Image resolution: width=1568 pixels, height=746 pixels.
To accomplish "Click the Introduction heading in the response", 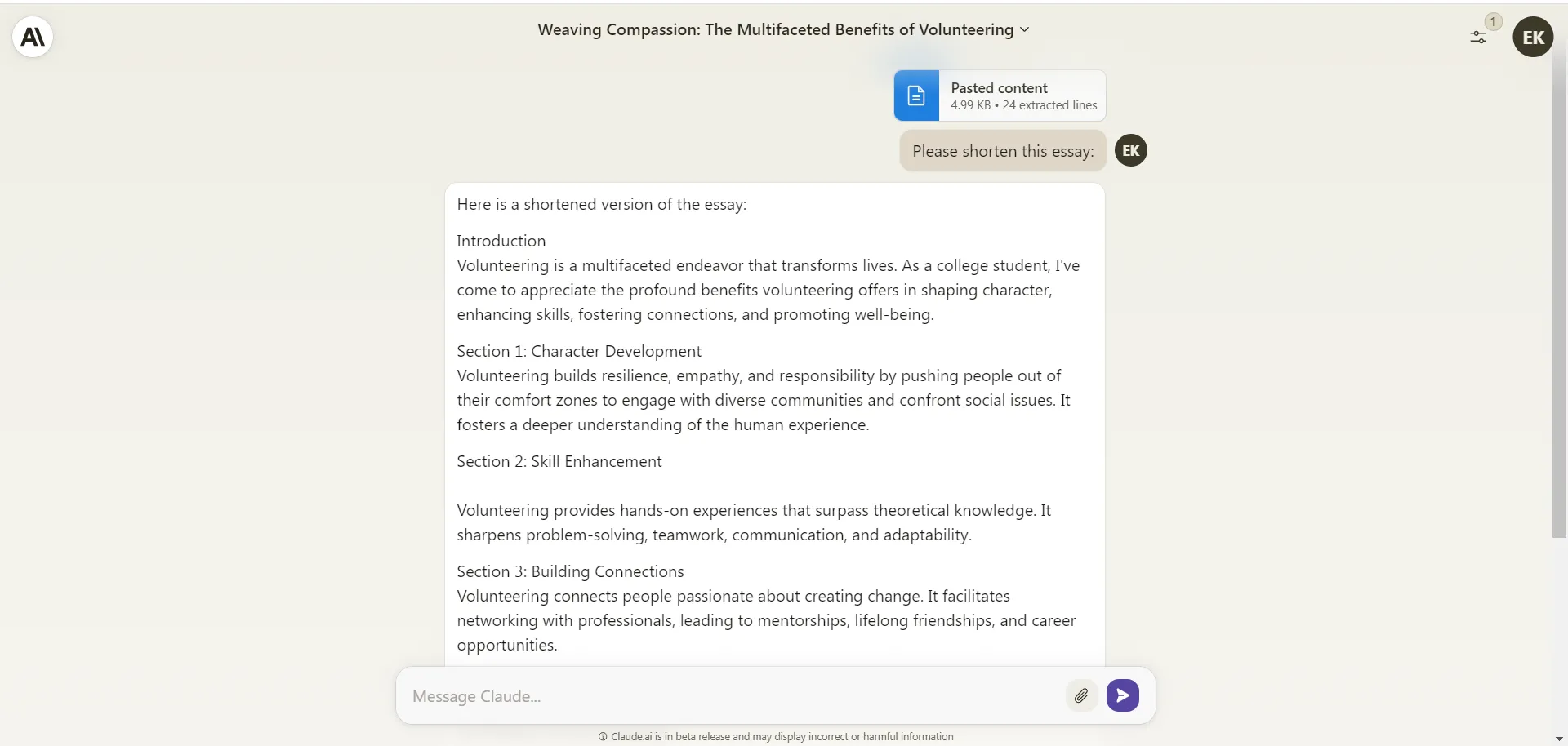I will pyautogui.click(x=501, y=241).
